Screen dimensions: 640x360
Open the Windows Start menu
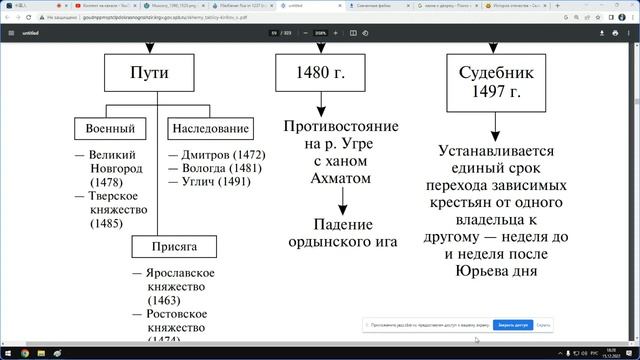(x=8, y=353)
